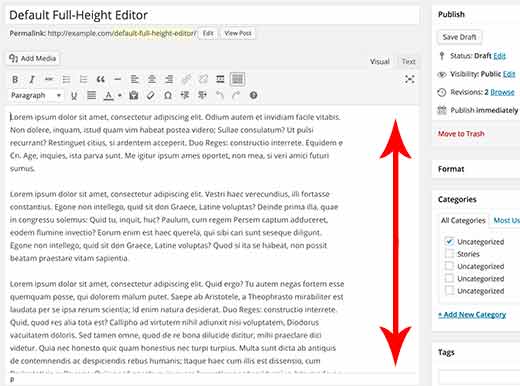This screenshot has width=520, height=386.
Task: Apply the text color button
Action: (x=109, y=96)
